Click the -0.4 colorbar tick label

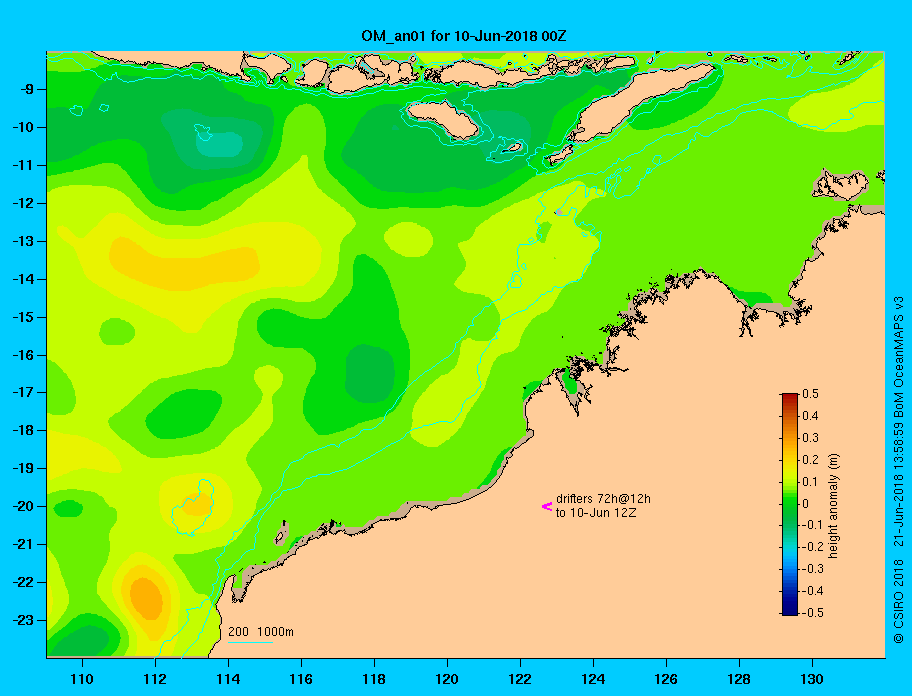coord(813,591)
